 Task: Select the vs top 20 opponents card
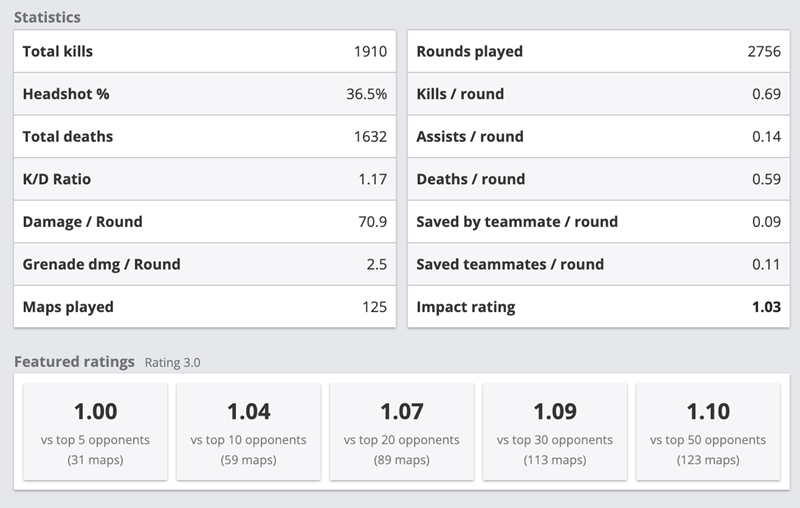tap(401, 431)
